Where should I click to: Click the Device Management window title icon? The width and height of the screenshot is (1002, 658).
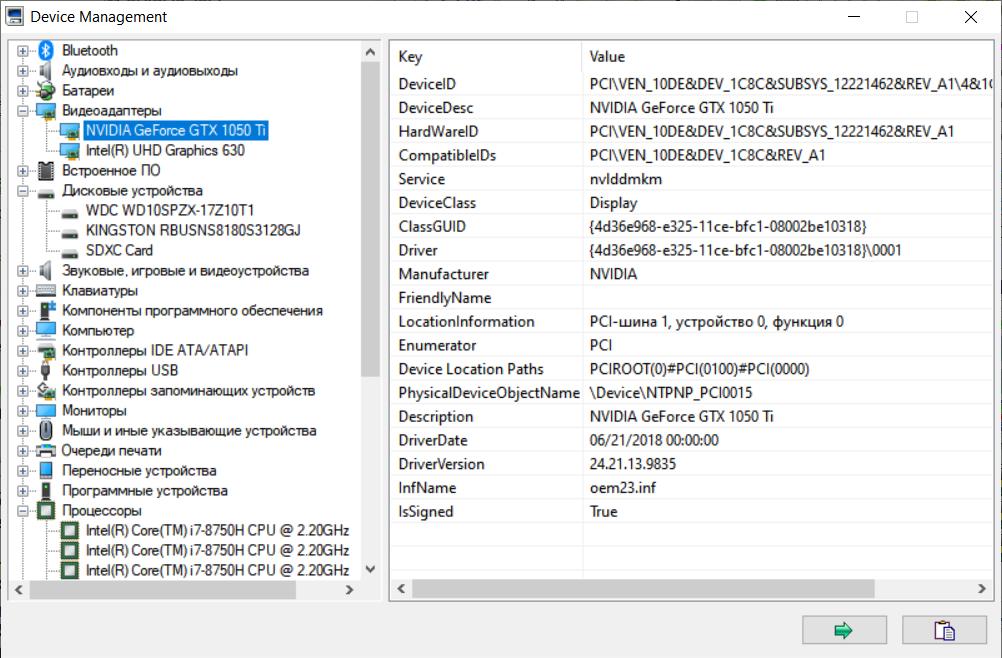(14, 17)
